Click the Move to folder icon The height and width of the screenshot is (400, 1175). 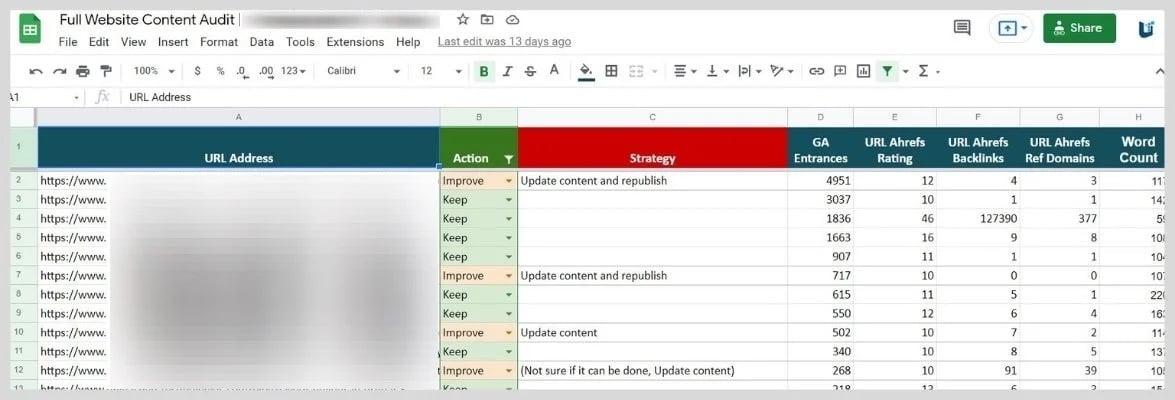pos(487,19)
